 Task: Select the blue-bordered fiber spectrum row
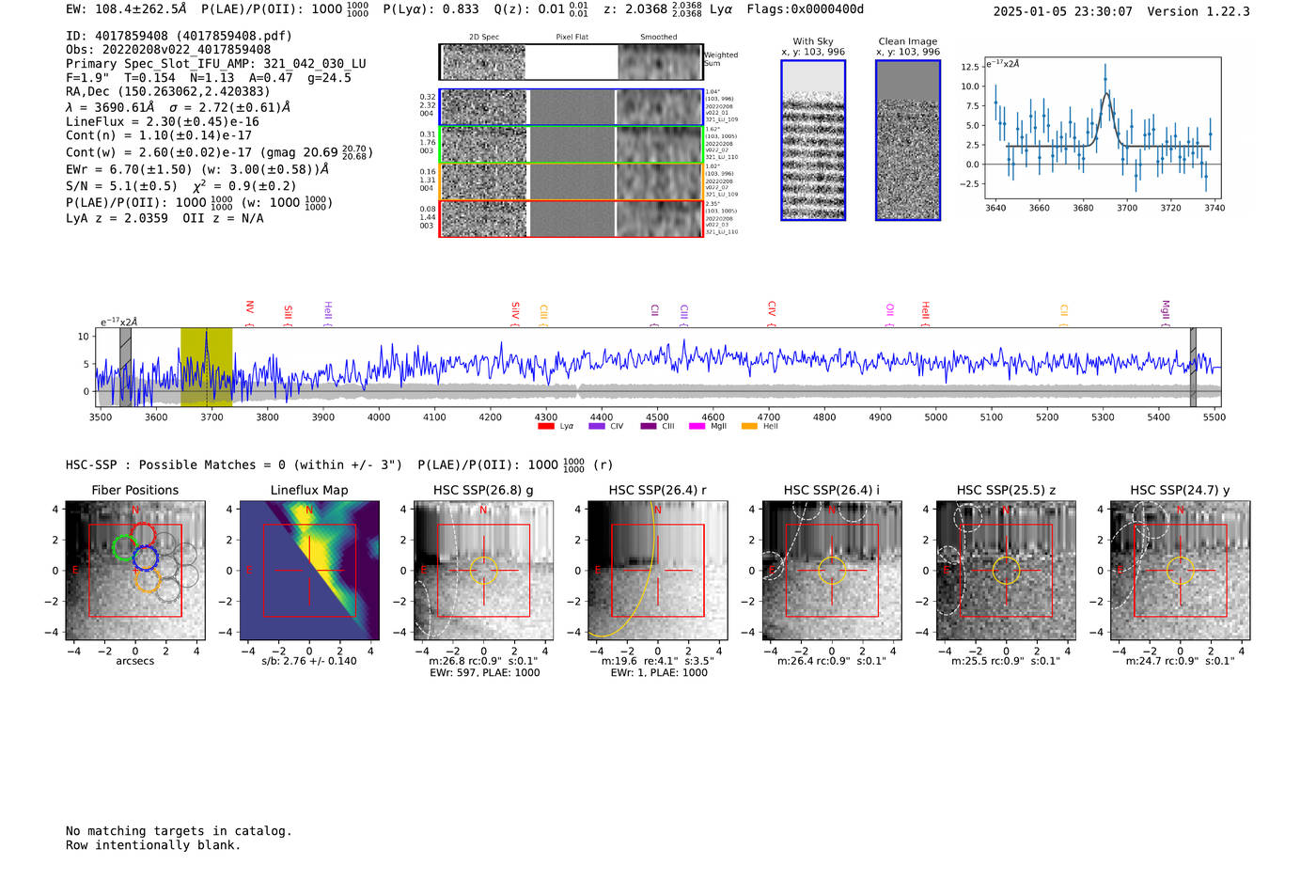click(571, 107)
